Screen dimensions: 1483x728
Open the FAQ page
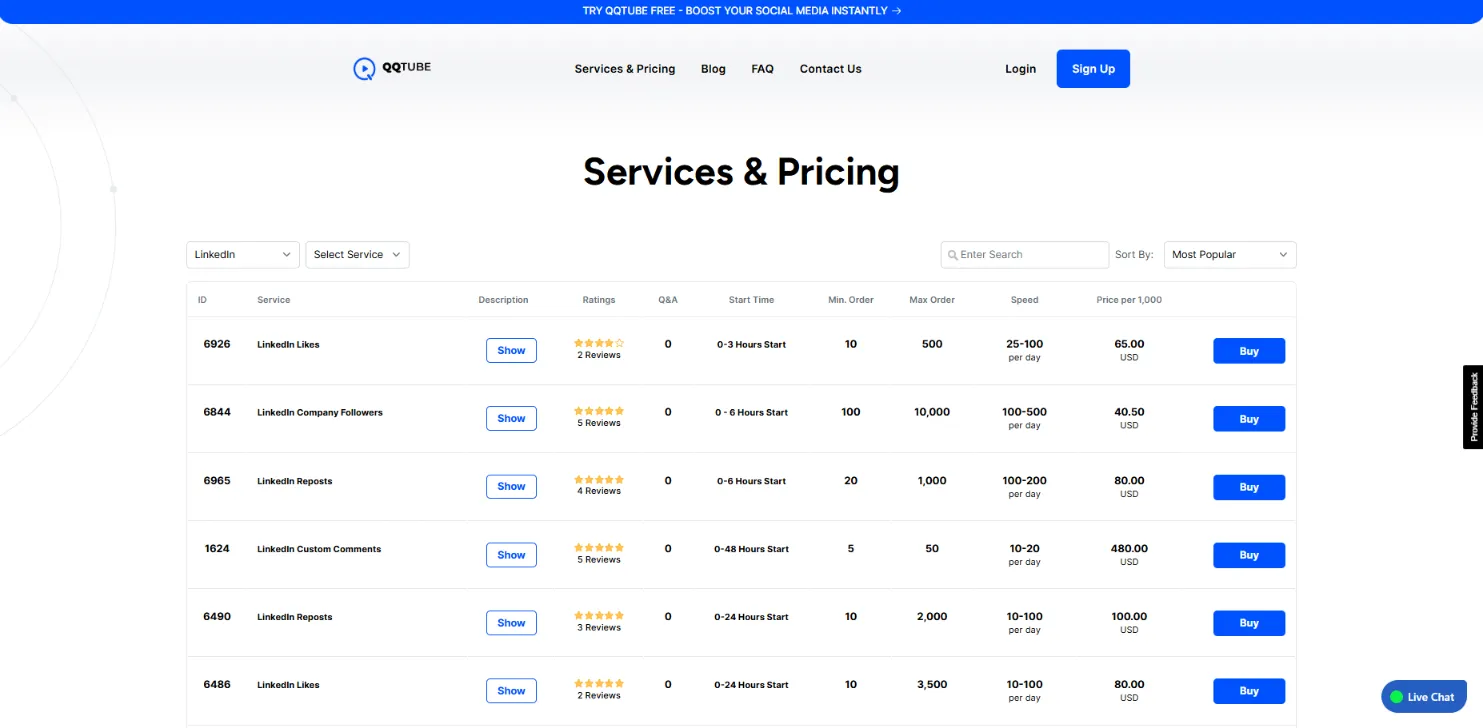[x=762, y=69]
